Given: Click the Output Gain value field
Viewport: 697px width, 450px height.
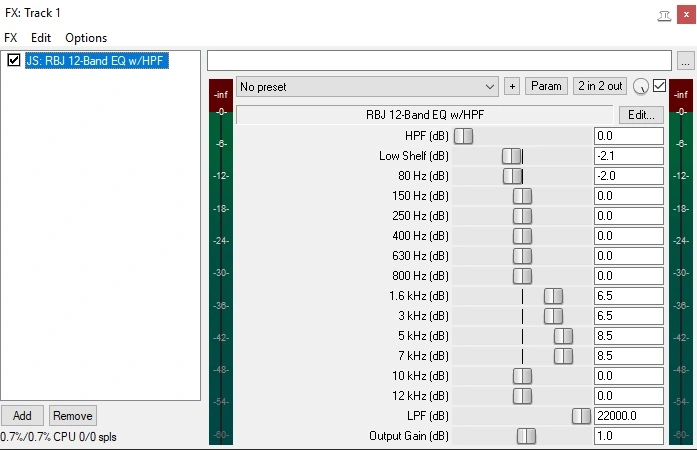Looking at the screenshot, I should tap(628, 436).
